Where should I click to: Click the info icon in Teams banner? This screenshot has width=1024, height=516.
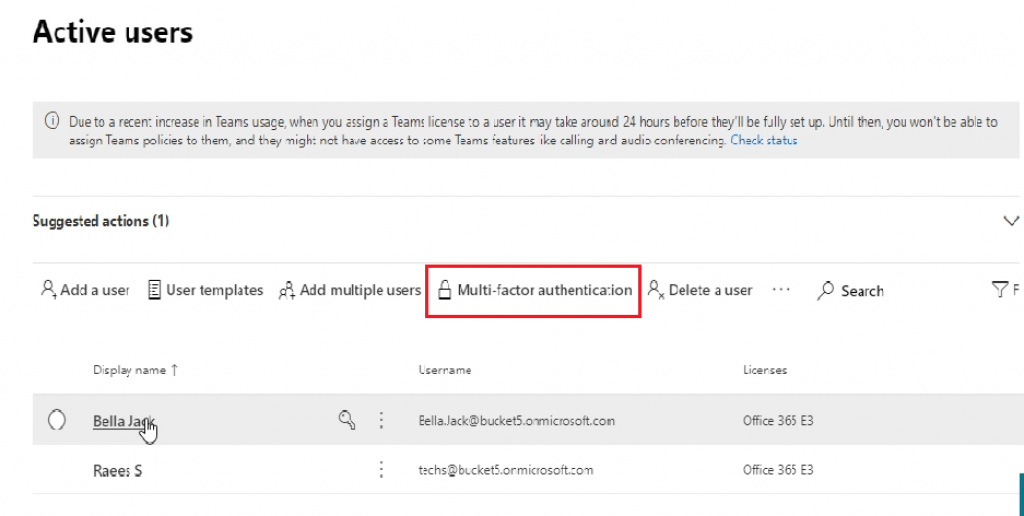click(52, 121)
